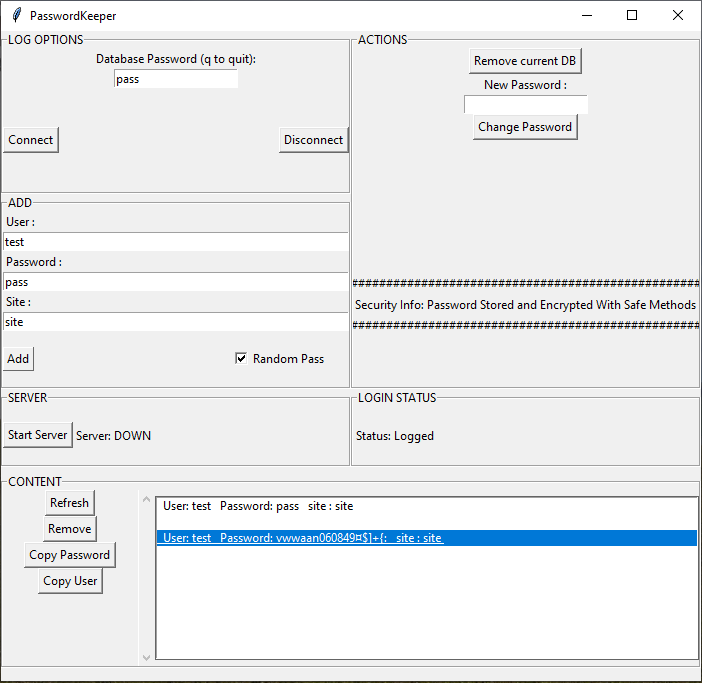Copy the selected entry's password
702x683 pixels.
[70, 555]
